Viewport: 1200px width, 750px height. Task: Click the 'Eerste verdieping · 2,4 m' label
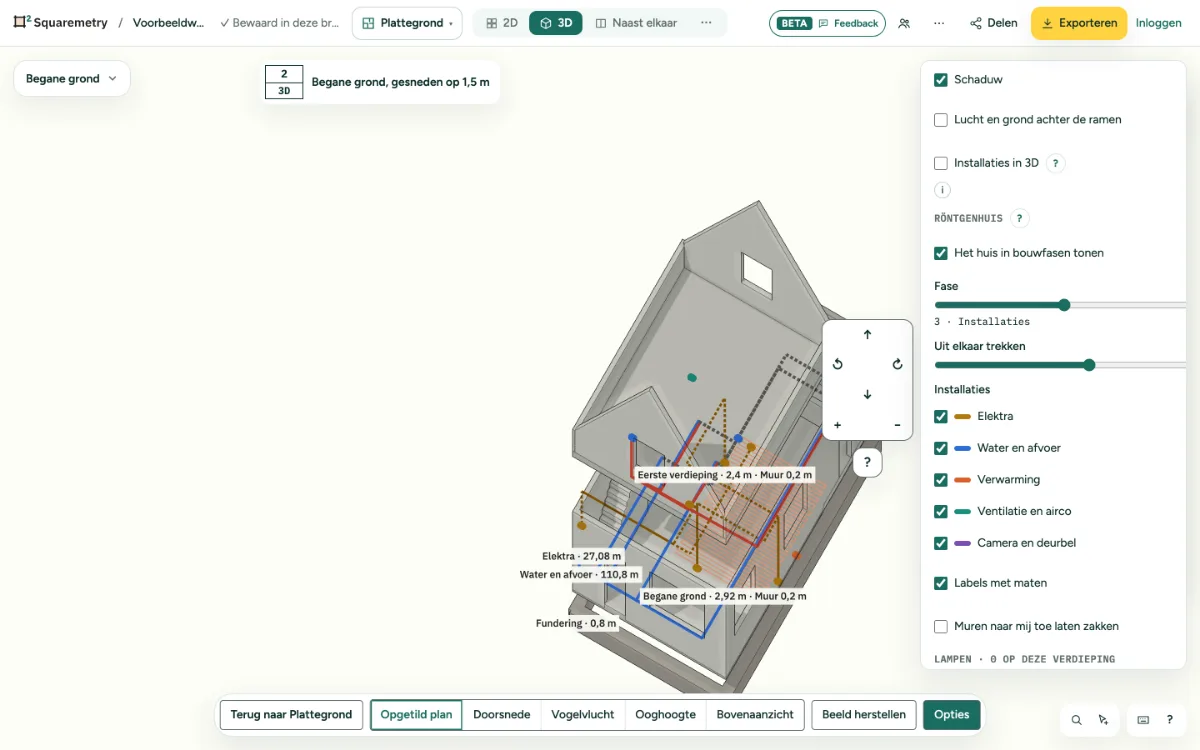coord(725,475)
